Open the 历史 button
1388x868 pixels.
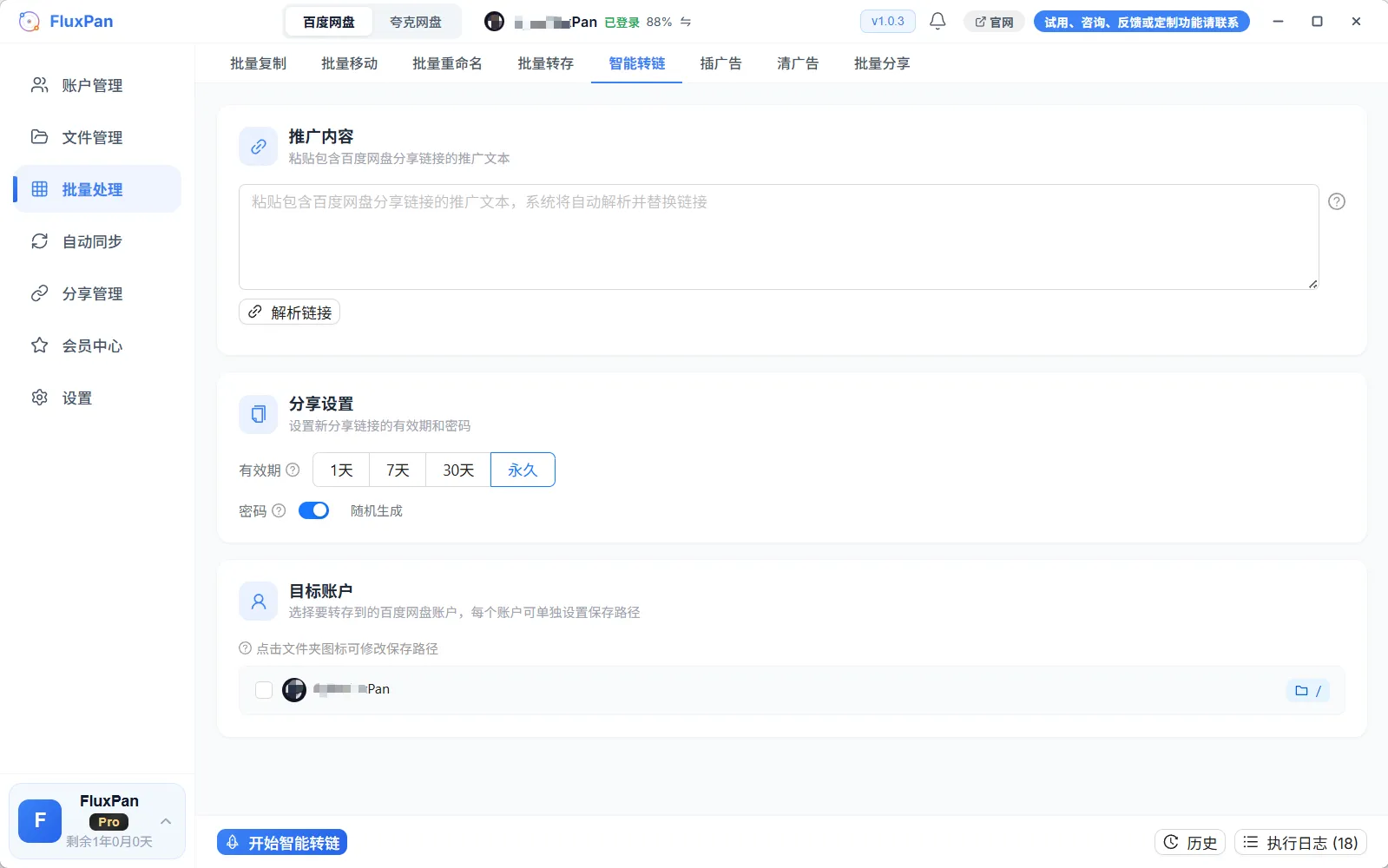1190,842
